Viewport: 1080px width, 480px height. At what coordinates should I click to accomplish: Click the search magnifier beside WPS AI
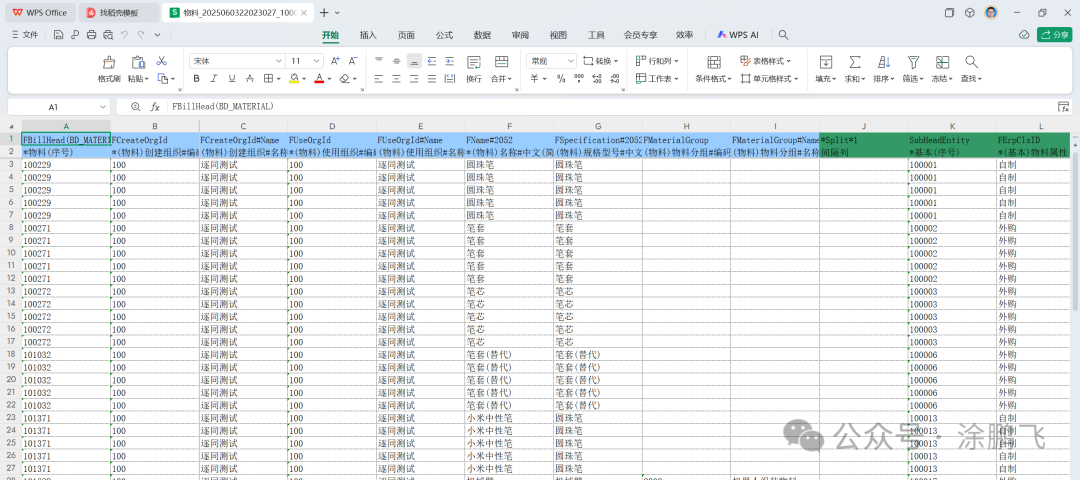[x=783, y=35]
